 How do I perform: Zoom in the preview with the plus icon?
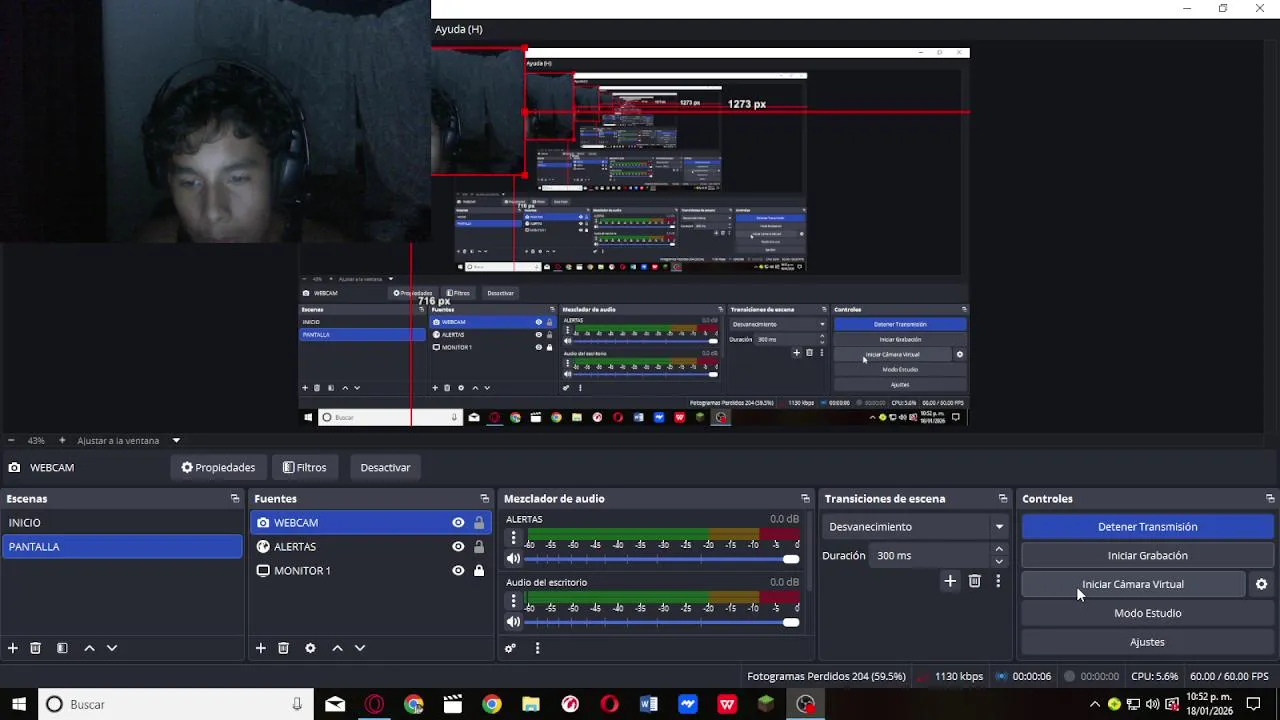(62, 440)
